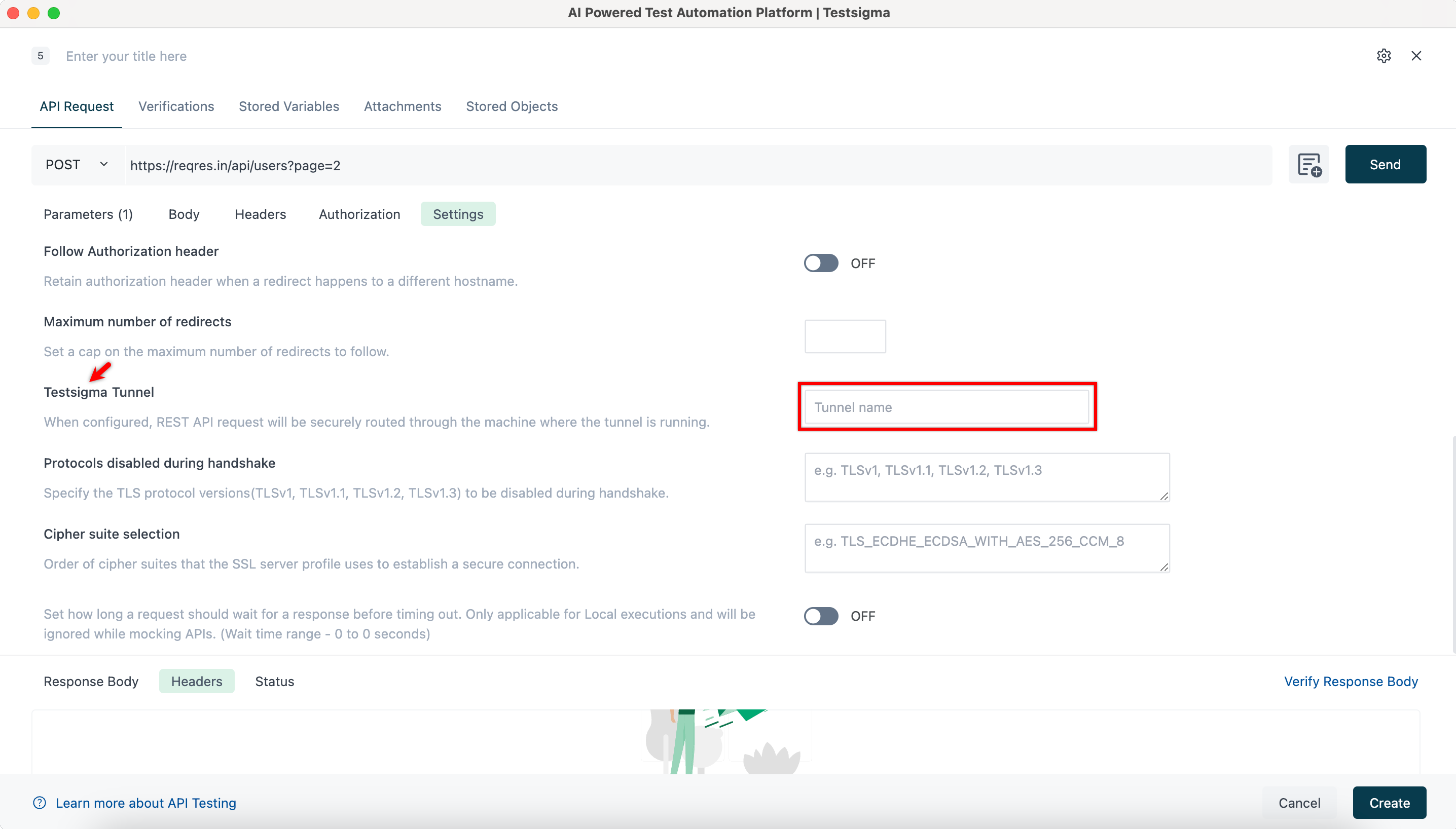Select the request Headers sub-tab
1456x829 pixels.
point(260,214)
